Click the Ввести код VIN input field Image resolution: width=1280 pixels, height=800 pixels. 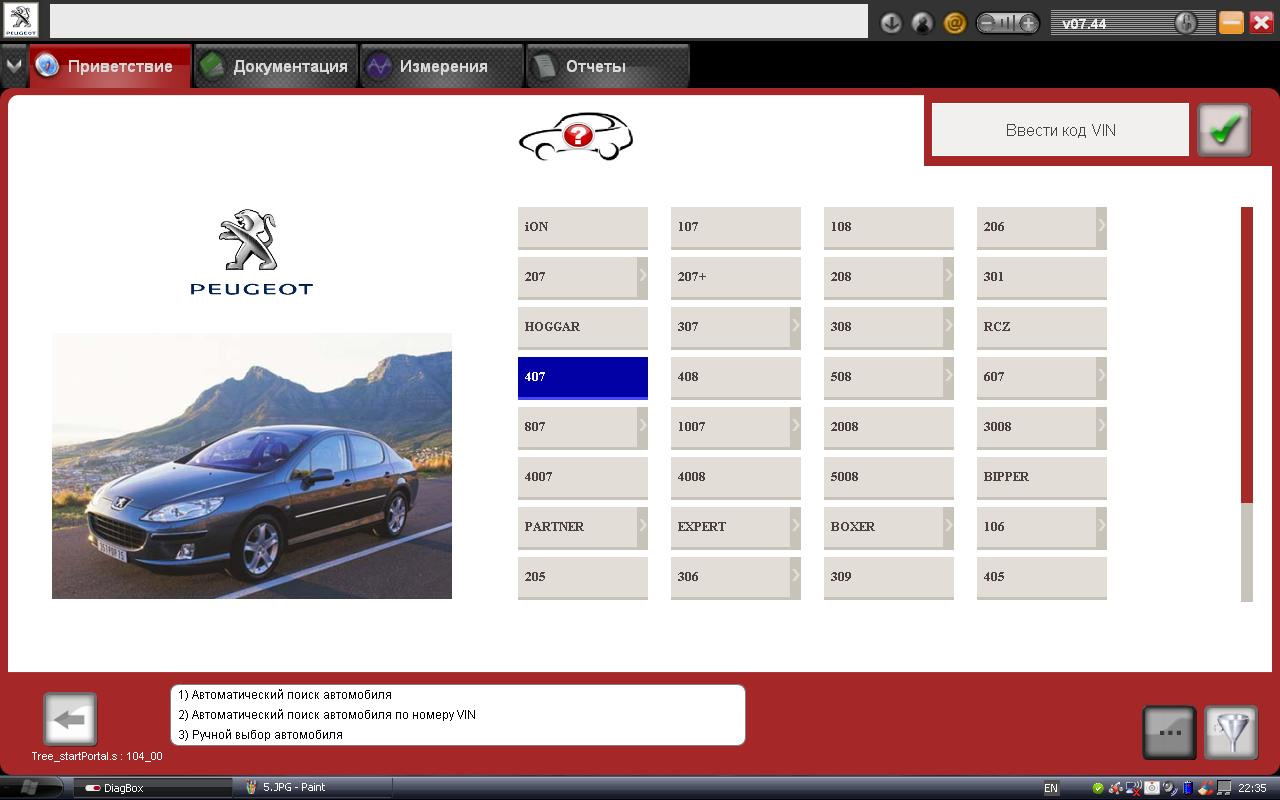coord(1060,130)
